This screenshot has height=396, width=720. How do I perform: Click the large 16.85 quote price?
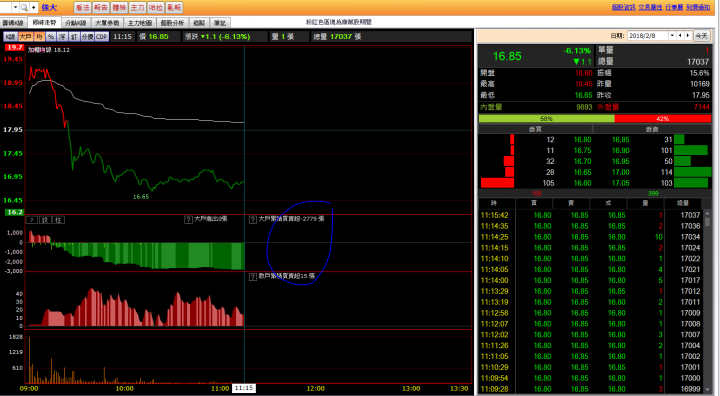(507, 57)
